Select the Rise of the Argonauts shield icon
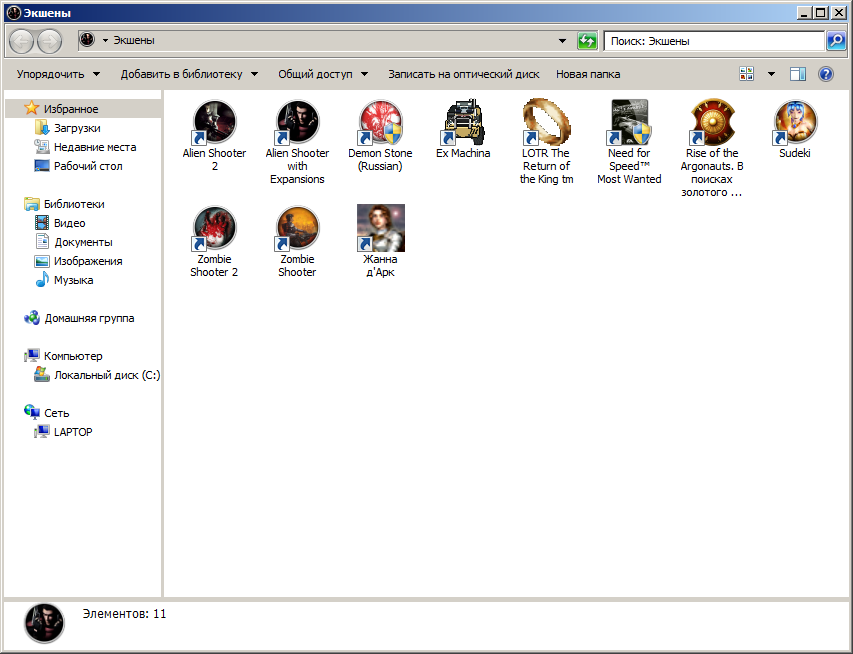This screenshot has width=853, height=654. pyautogui.click(x=712, y=122)
